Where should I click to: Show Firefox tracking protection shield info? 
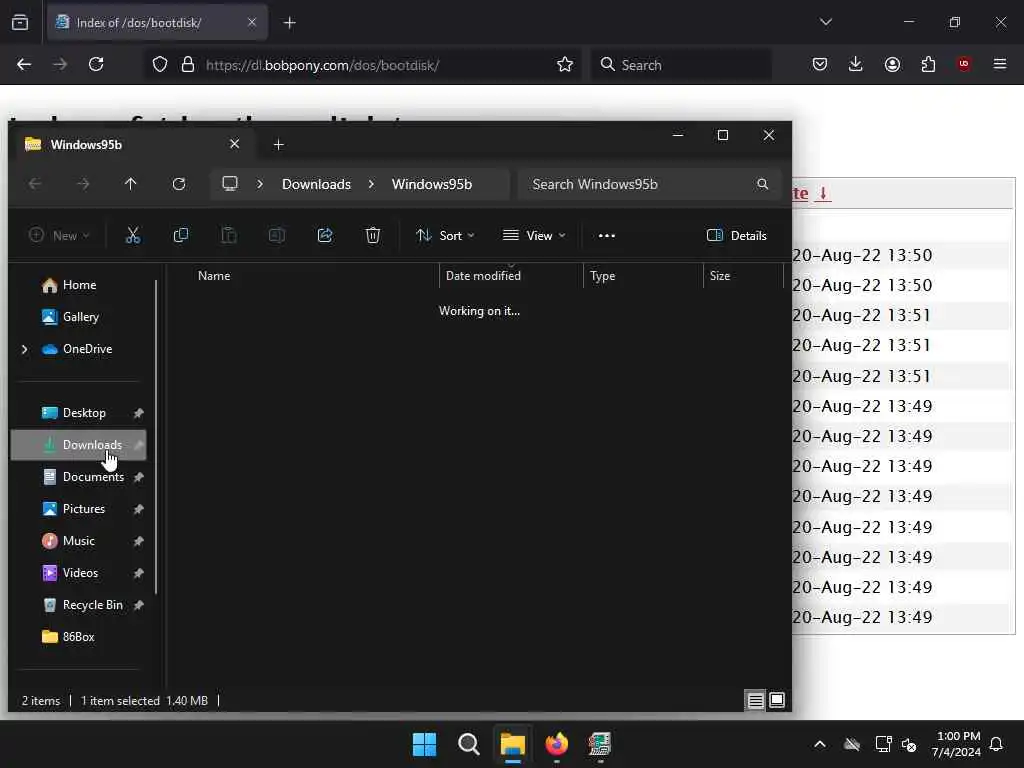(x=160, y=64)
